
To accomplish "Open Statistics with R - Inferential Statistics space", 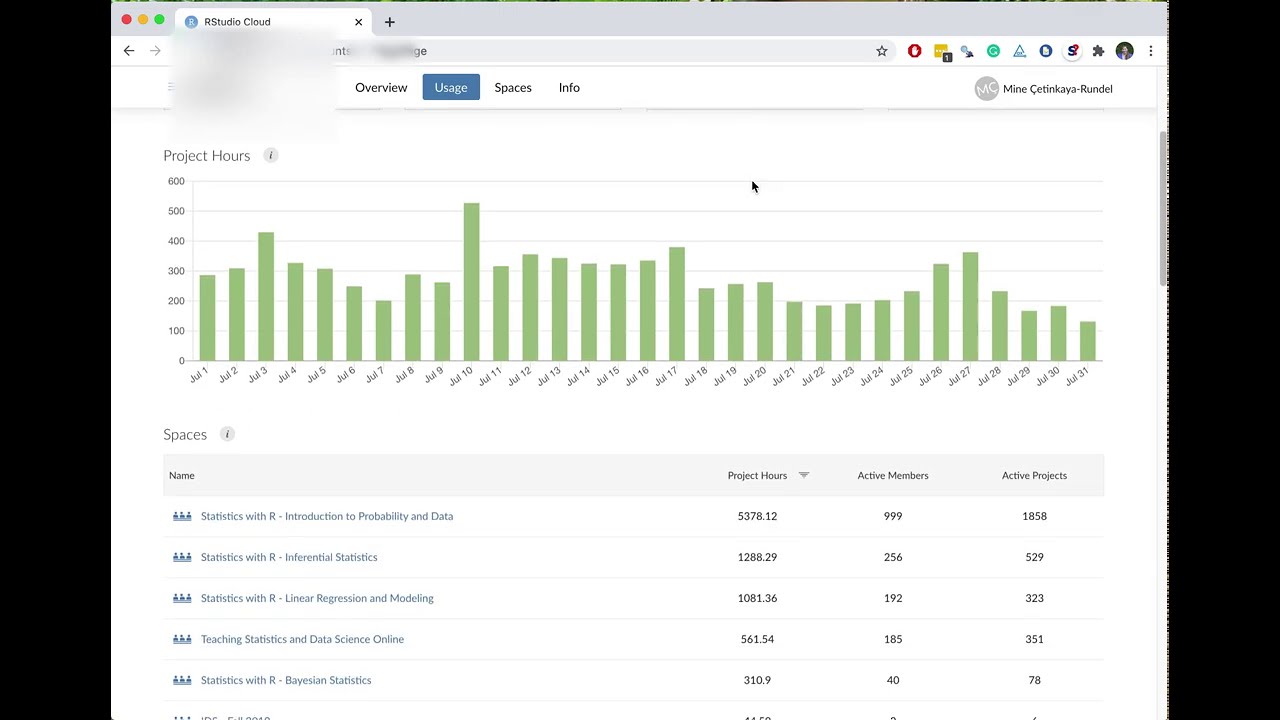I will tap(289, 557).
